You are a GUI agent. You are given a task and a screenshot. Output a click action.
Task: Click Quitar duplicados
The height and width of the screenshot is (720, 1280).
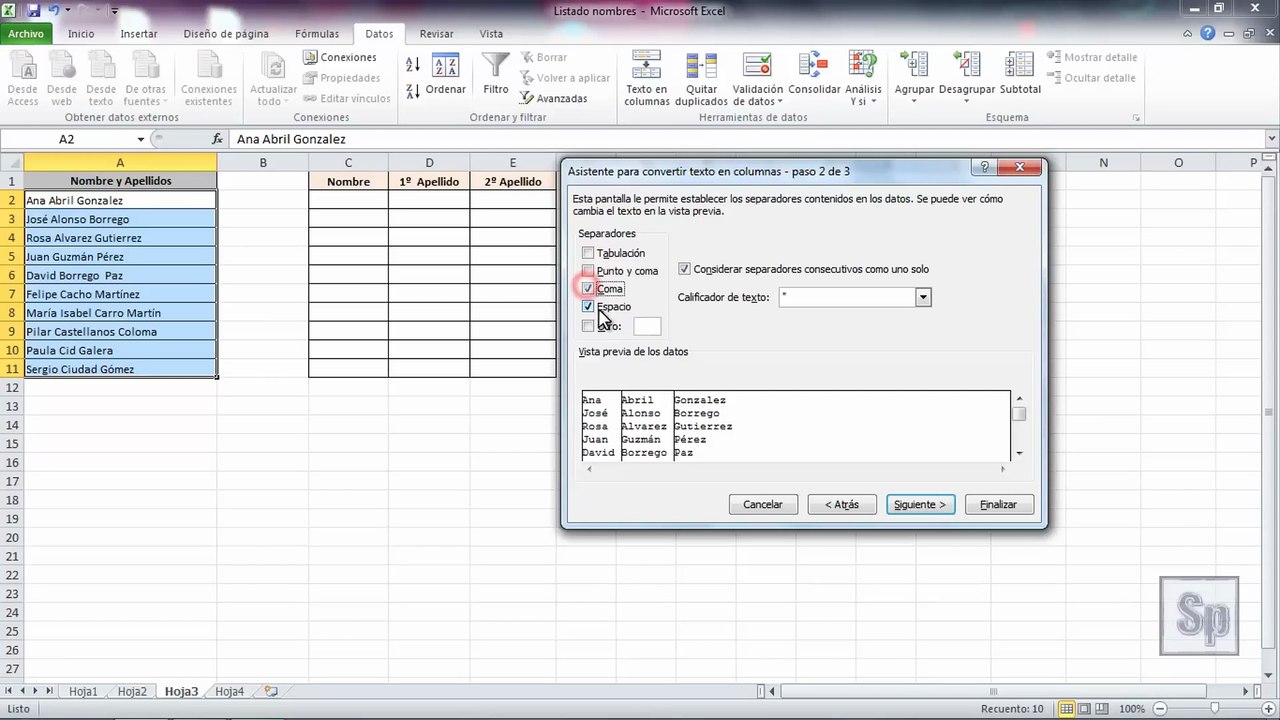[x=701, y=79]
